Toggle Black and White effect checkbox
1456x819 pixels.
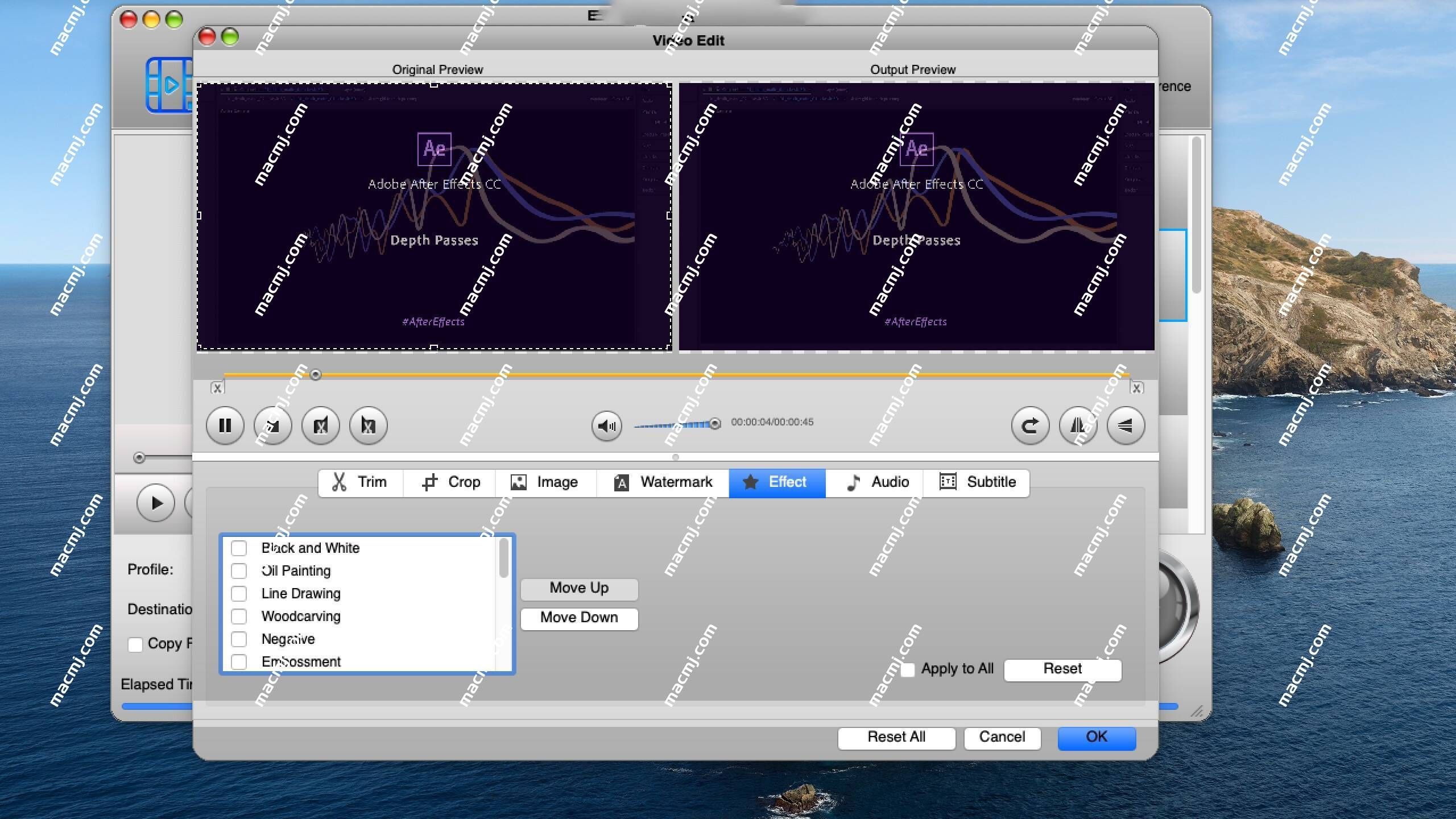click(x=239, y=547)
